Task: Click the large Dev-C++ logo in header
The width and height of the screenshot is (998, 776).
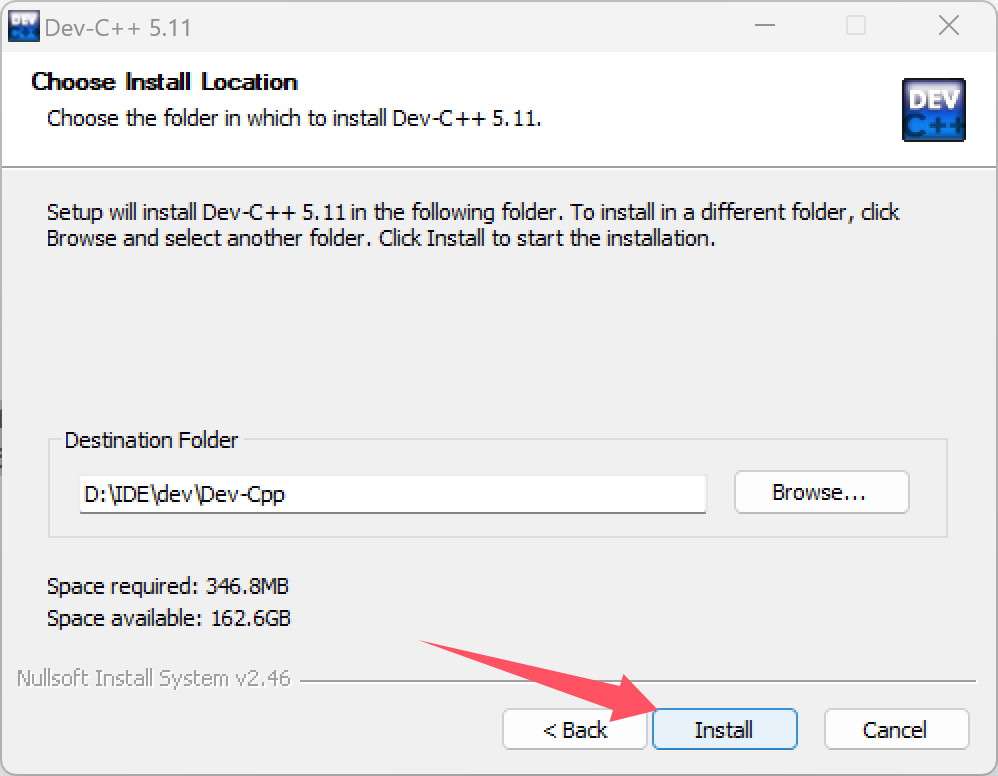Action: [934, 109]
